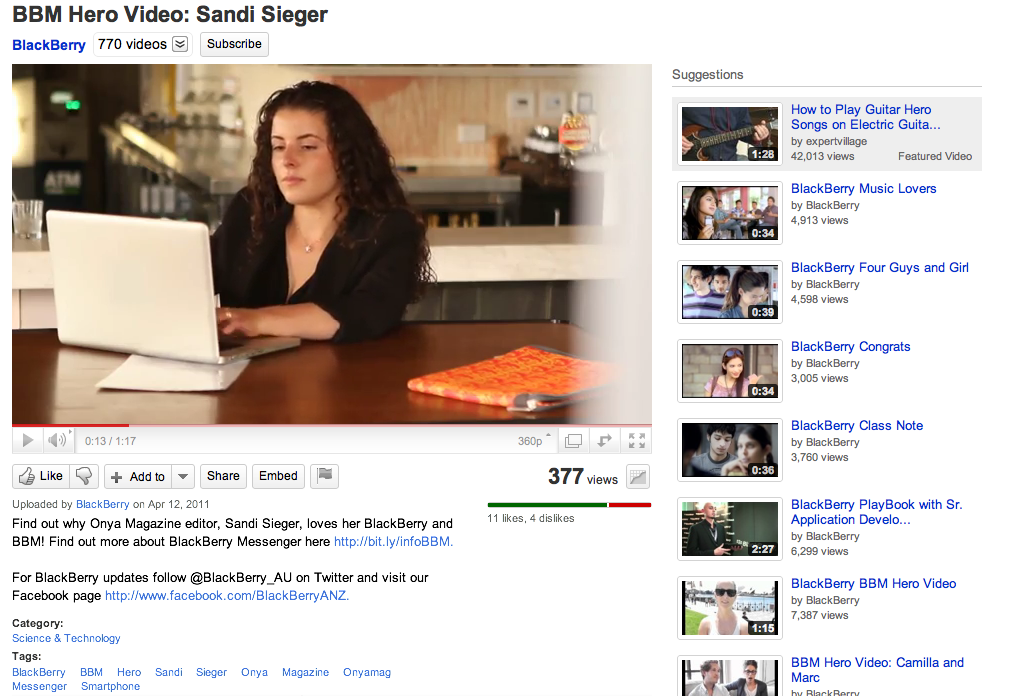The image size is (1031, 696).
Task: Open the Science & Technology category link
Action: click(66, 638)
